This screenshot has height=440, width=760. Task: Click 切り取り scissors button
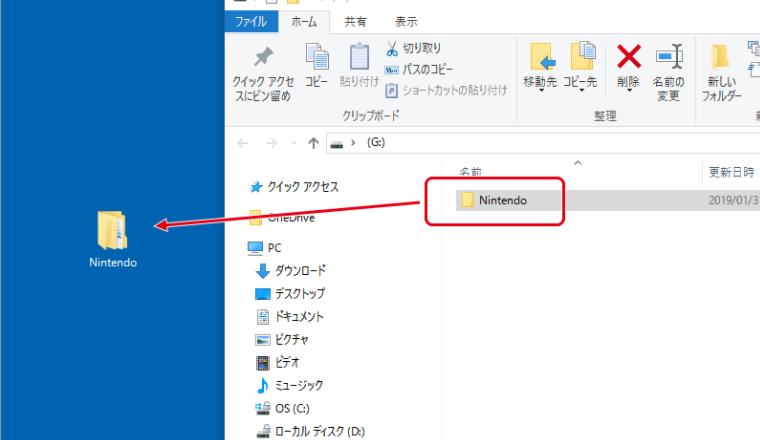[413, 48]
